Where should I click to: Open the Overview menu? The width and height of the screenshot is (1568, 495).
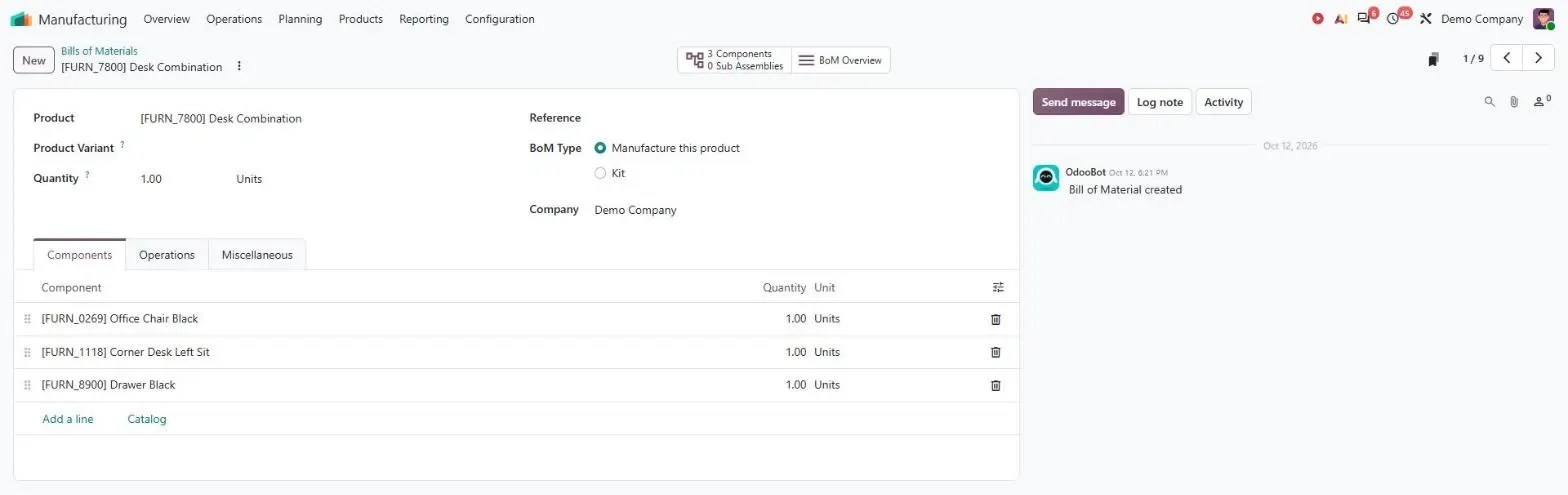[x=167, y=19]
